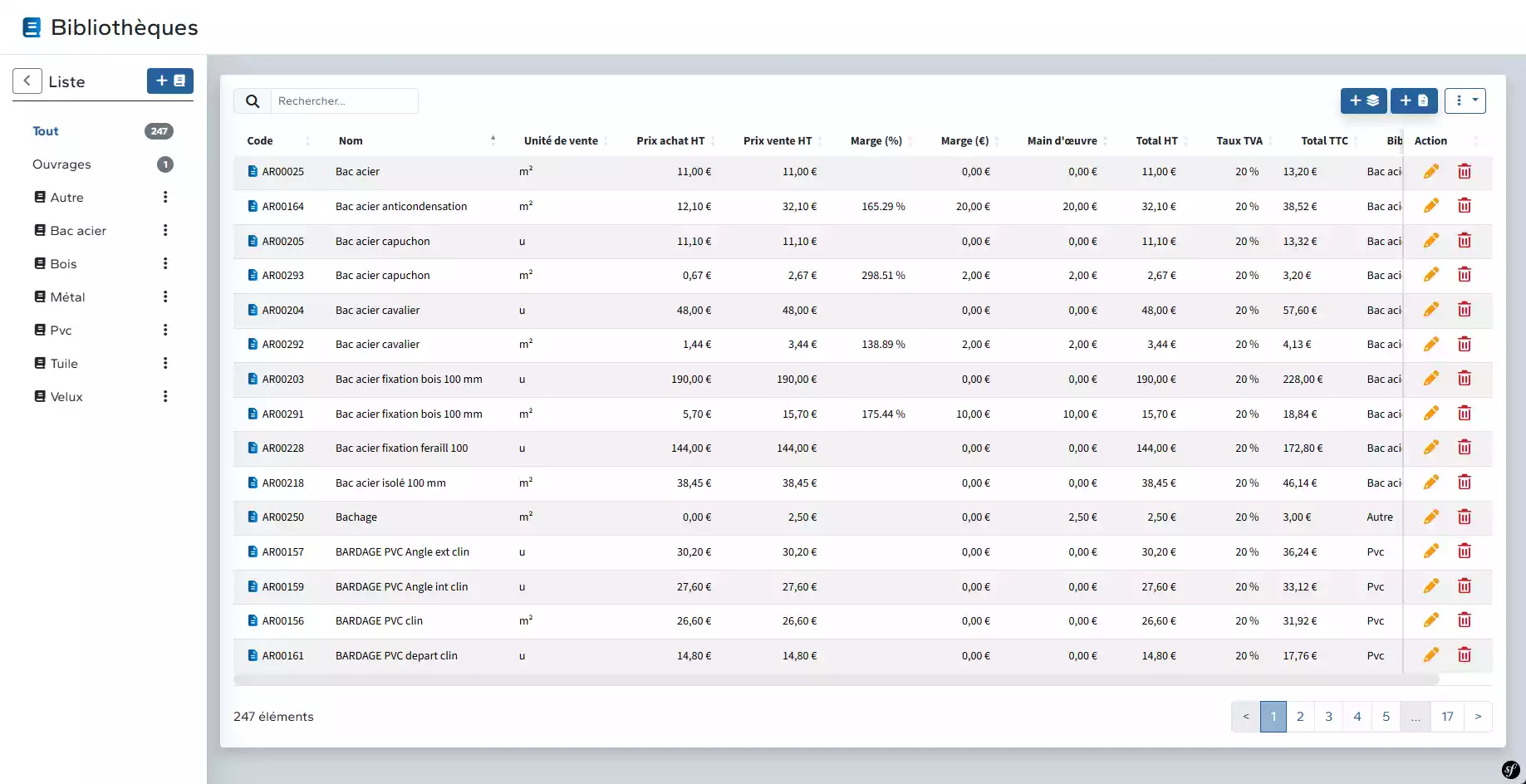Delete article AR00025 Bac acier
The width and height of the screenshot is (1526, 784).
click(1464, 171)
